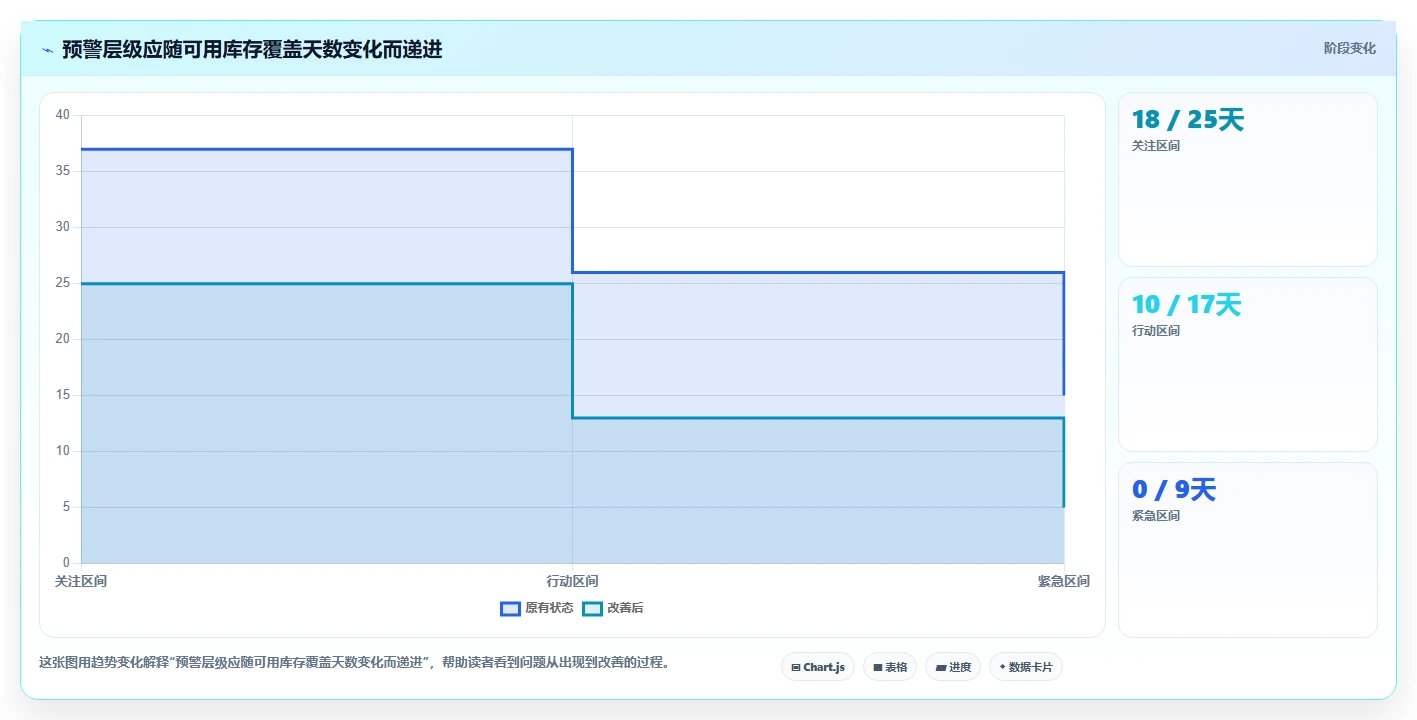1417x720 pixels.
Task: Select the 进度 tag chip
Action: pos(953,667)
